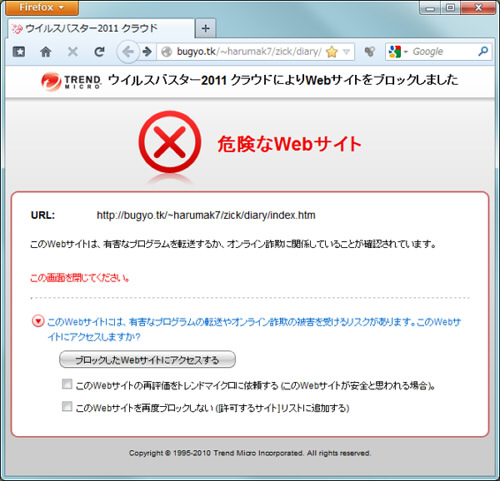The width and height of the screenshot is (500, 481).
Task: Open the URL history dropdown arrow
Action: pos(346,52)
